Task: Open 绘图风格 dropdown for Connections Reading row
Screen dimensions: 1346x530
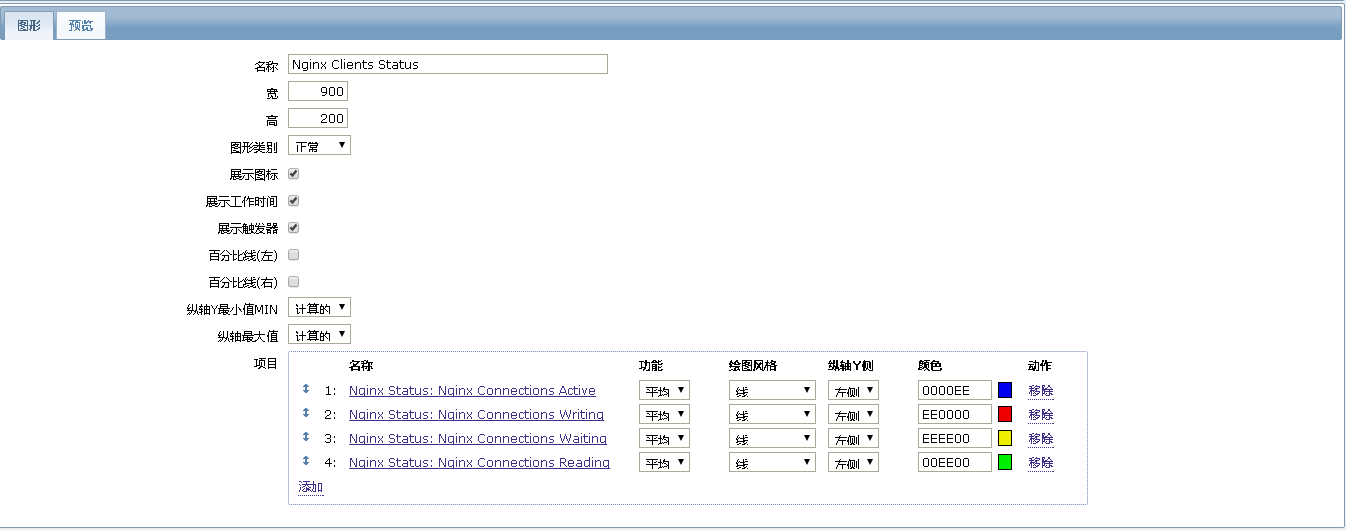Action: pos(772,462)
